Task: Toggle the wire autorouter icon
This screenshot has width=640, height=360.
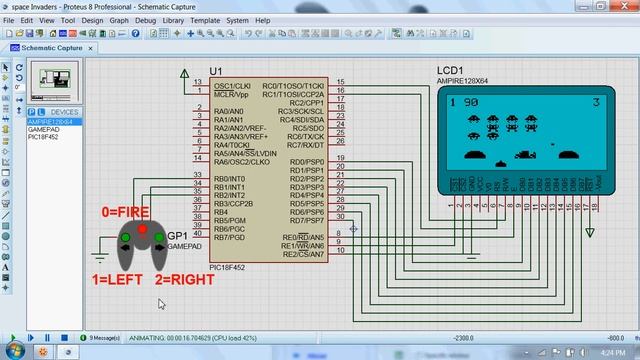Action: click(x=396, y=33)
